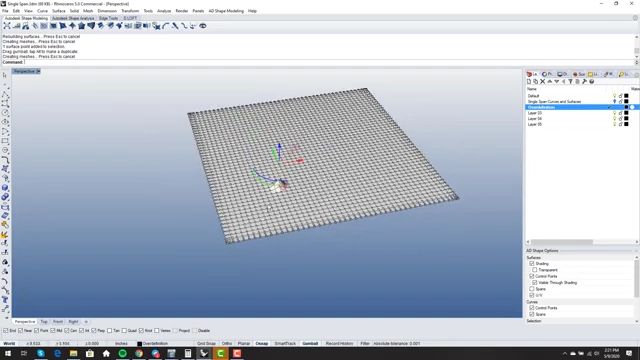
Task: Enable the Quad osnap checkbox
Action: click(x=124, y=331)
